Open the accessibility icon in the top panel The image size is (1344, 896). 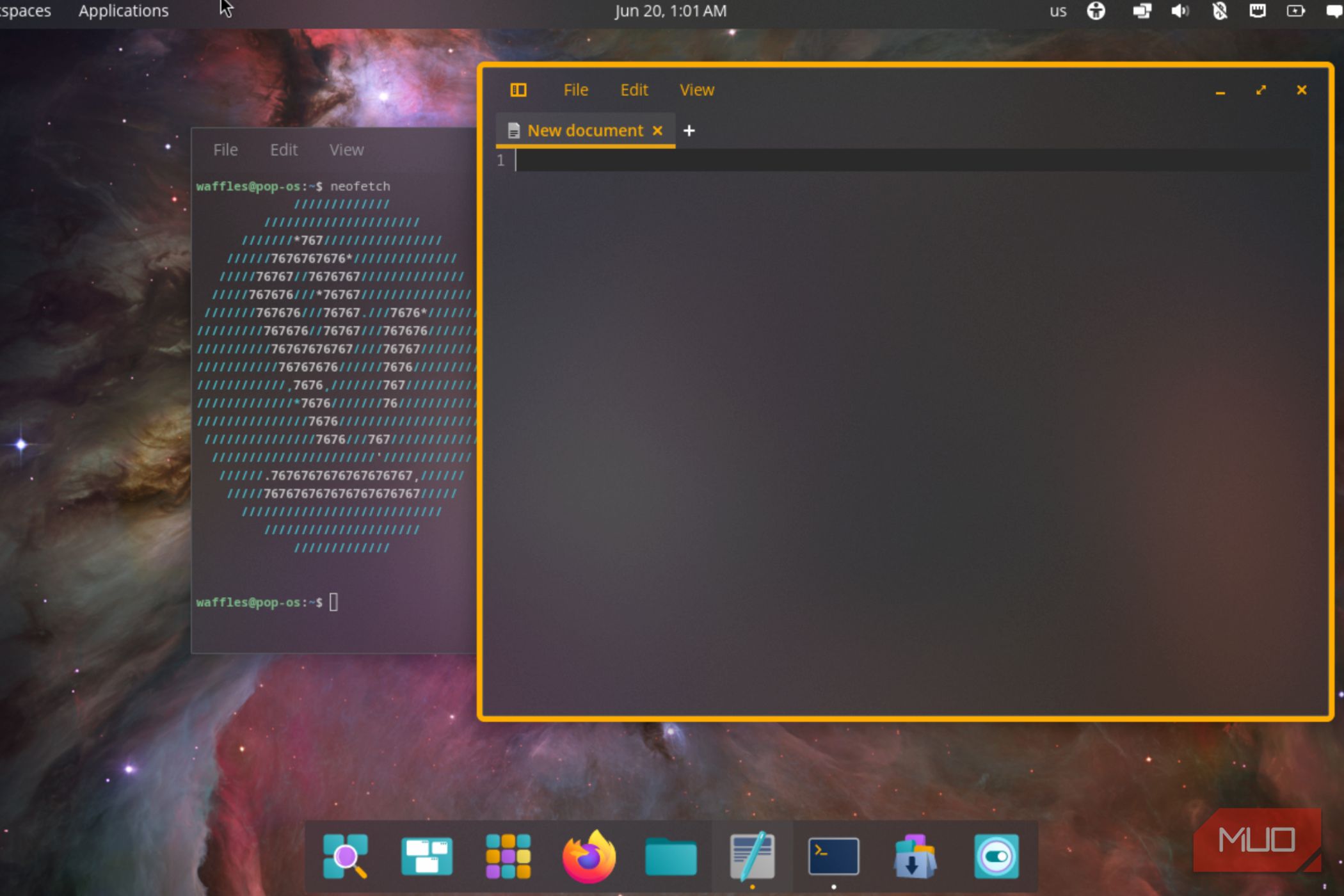[x=1096, y=11]
